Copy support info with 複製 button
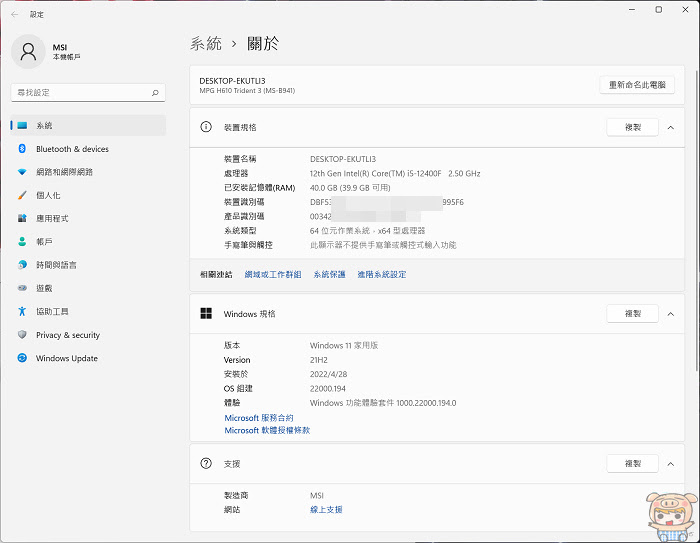 (x=633, y=464)
